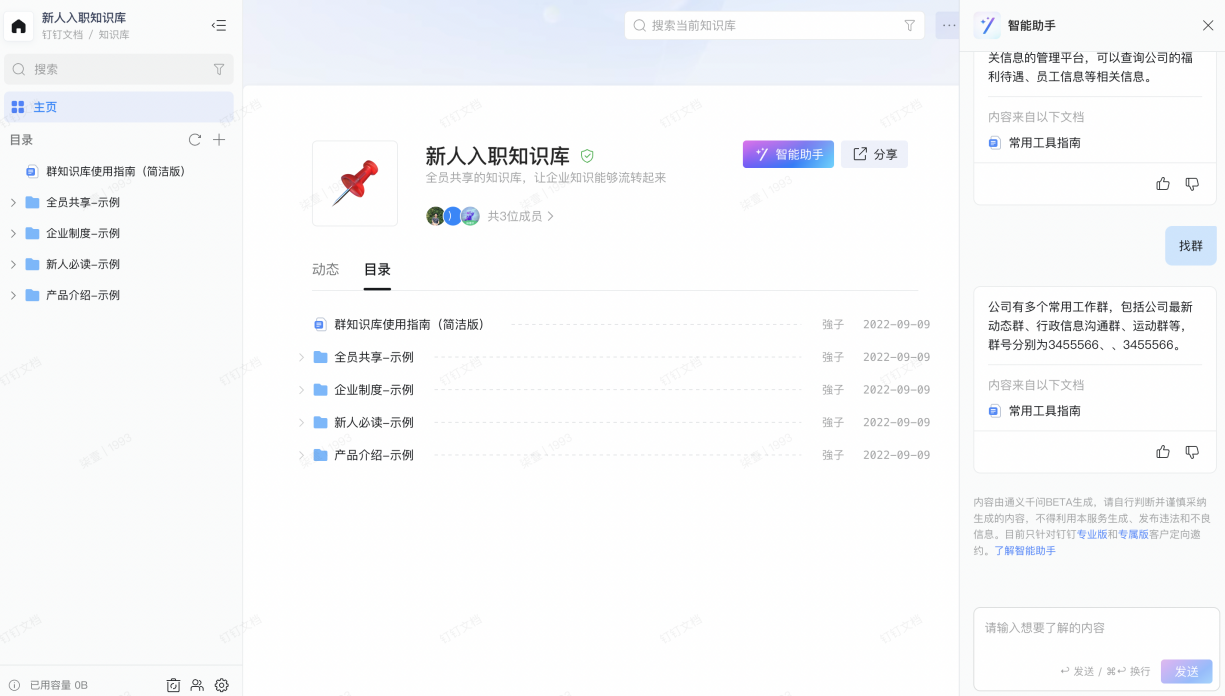
Task: Switch to the 动态 tab
Action: tap(325, 269)
